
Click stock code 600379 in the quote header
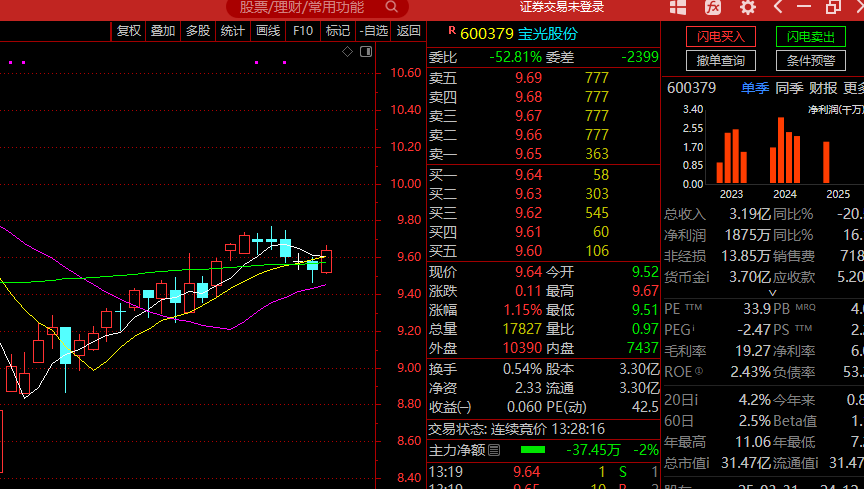point(487,34)
